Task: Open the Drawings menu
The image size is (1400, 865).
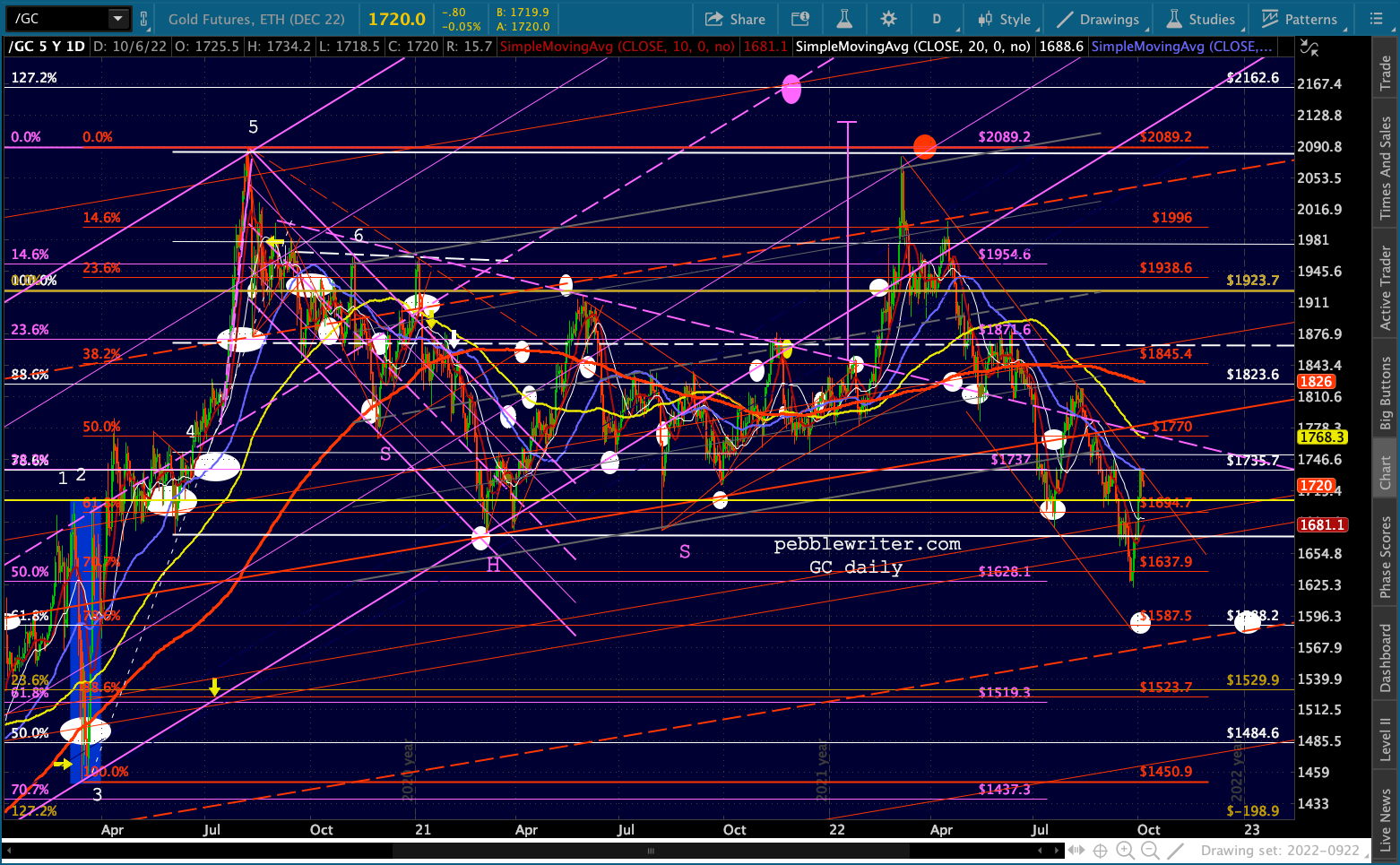Action: pyautogui.click(x=1098, y=19)
